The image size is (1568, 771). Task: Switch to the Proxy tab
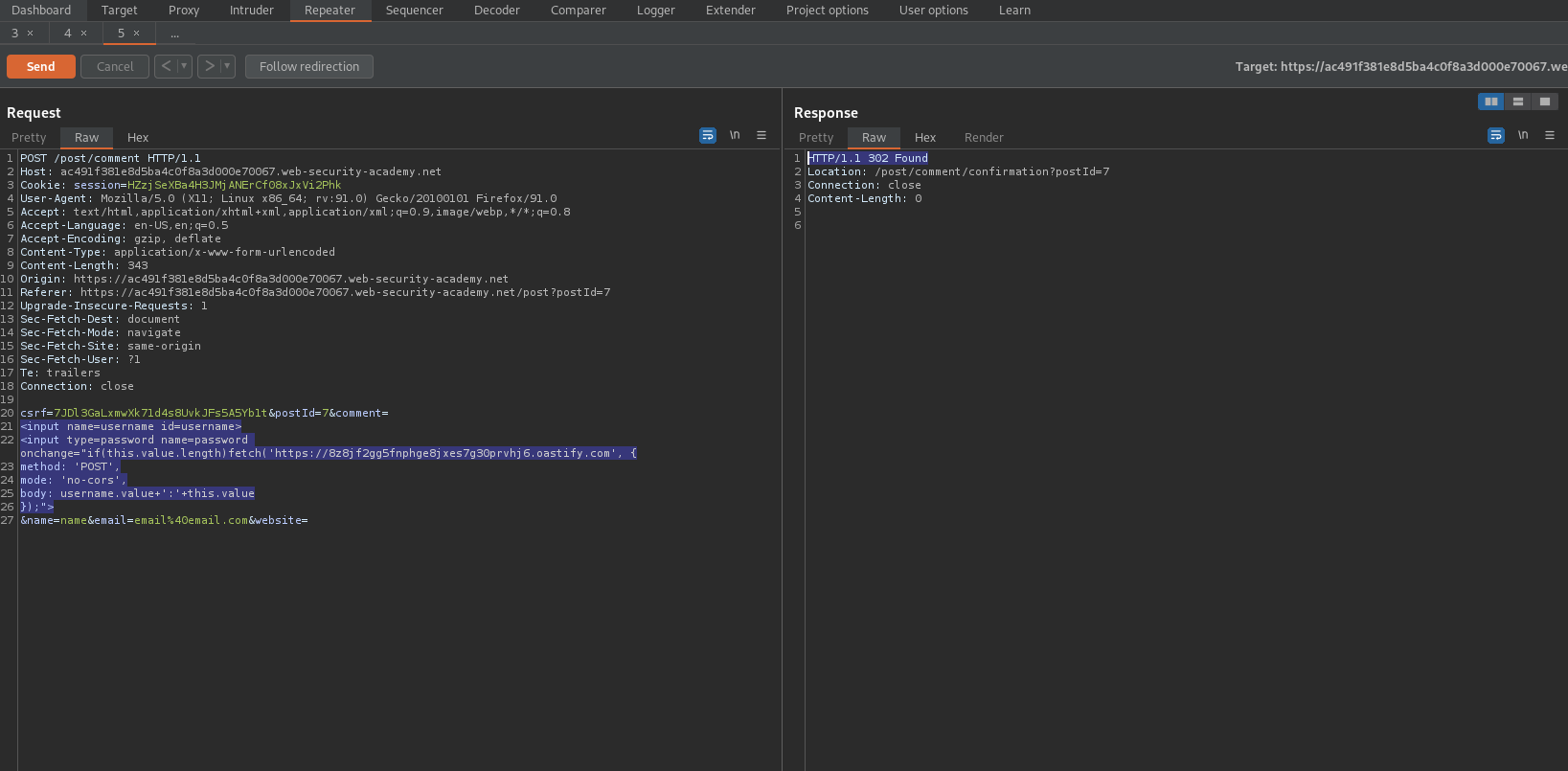(184, 11)
